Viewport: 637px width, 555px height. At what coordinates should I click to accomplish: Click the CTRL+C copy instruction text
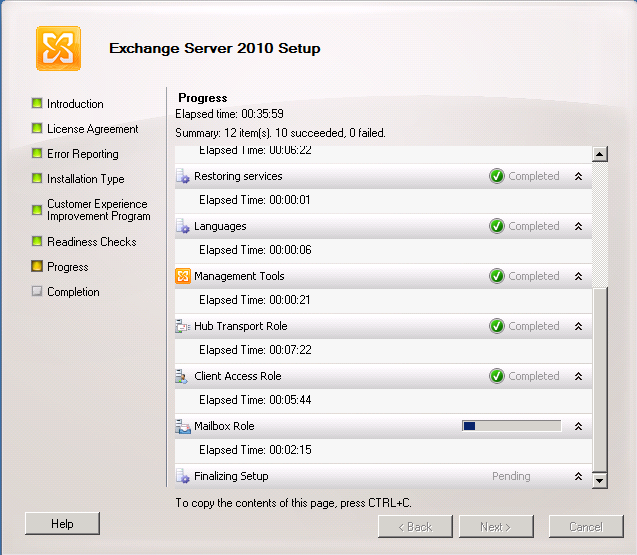(x=293, y=503)
